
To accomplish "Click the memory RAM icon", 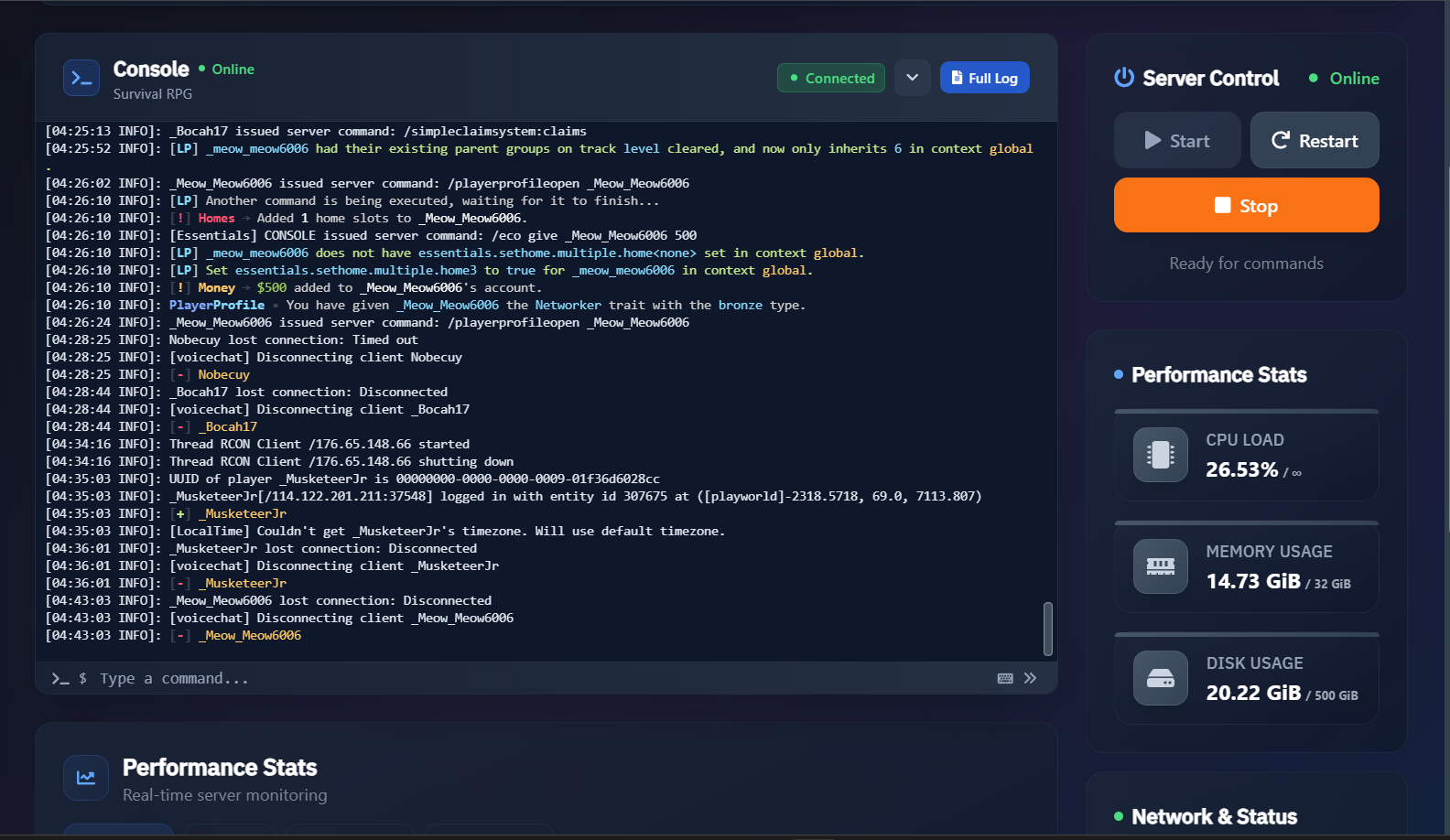I will pos(1161,566).
